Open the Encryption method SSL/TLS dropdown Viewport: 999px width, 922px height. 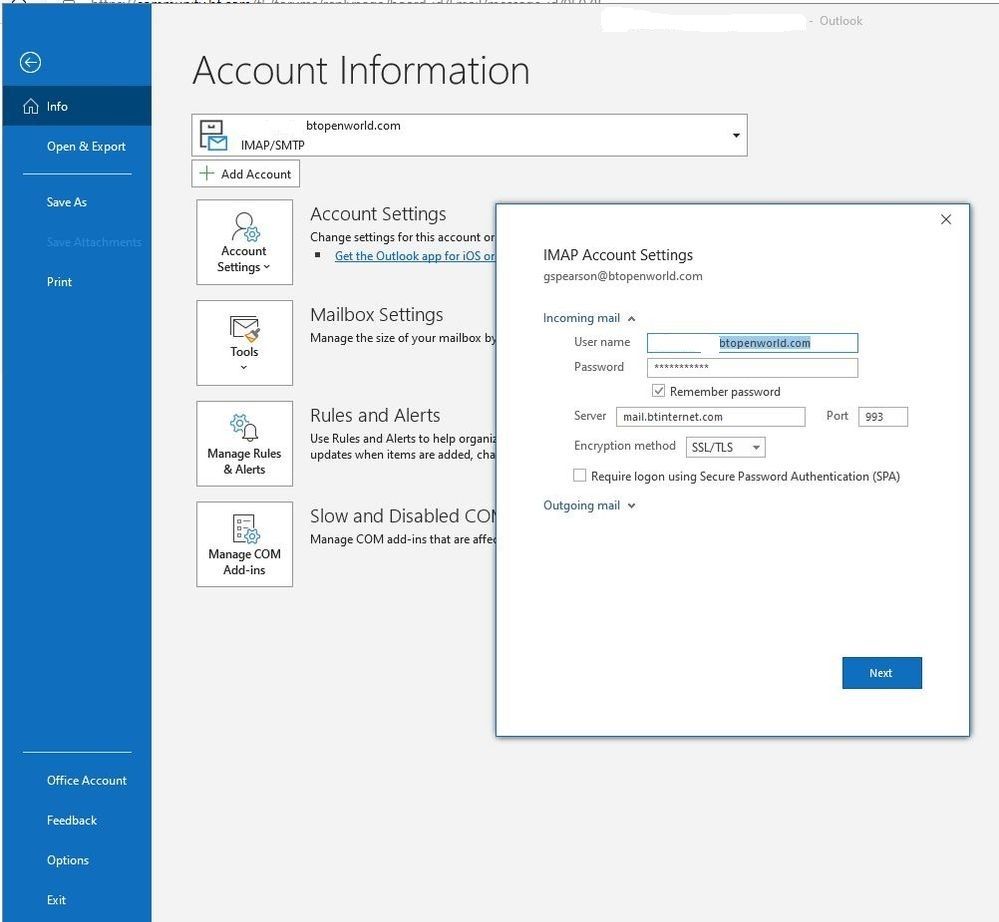(726, 447)
